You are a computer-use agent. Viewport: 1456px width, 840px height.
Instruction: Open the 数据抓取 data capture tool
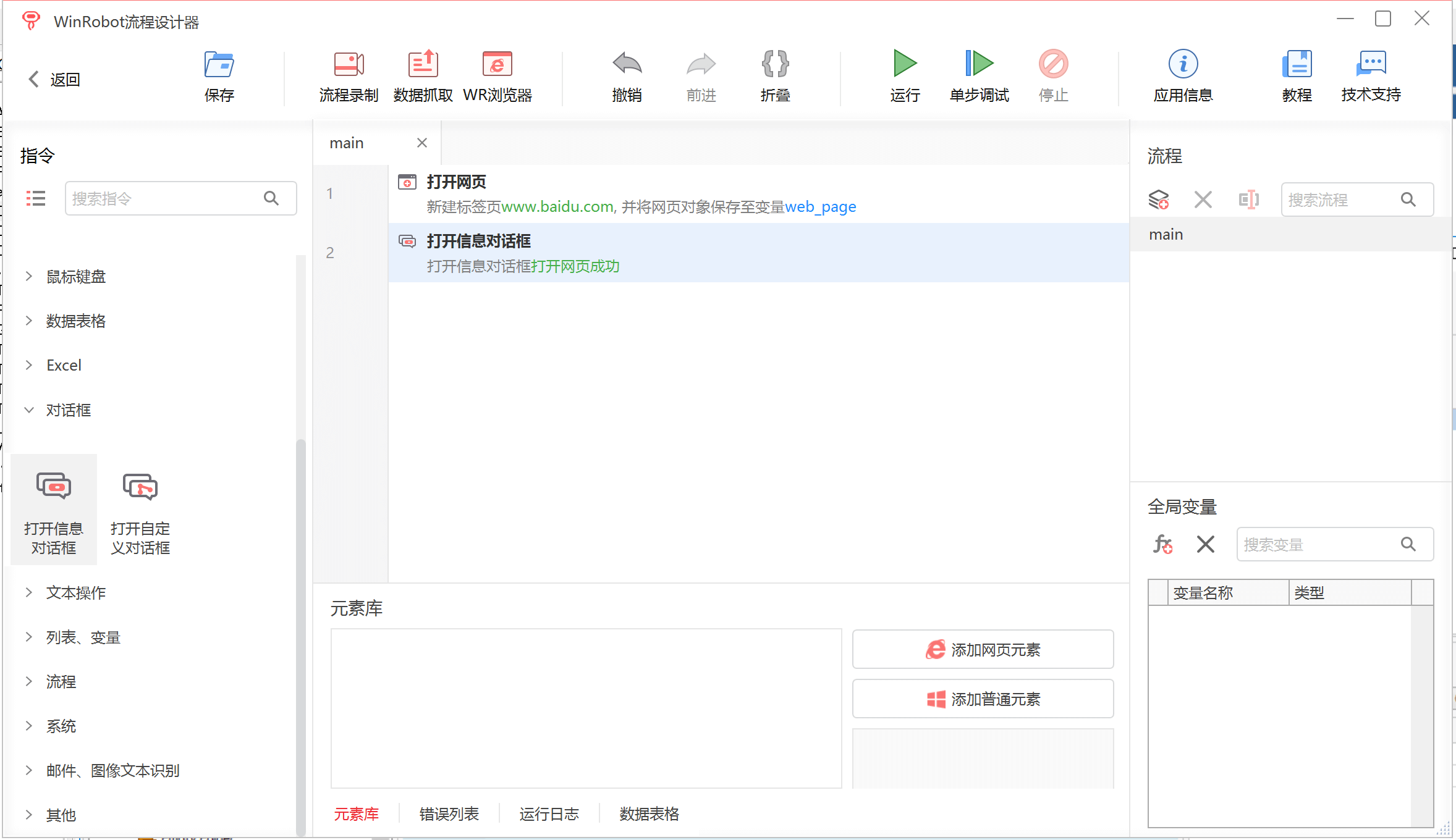pos(423,64)
